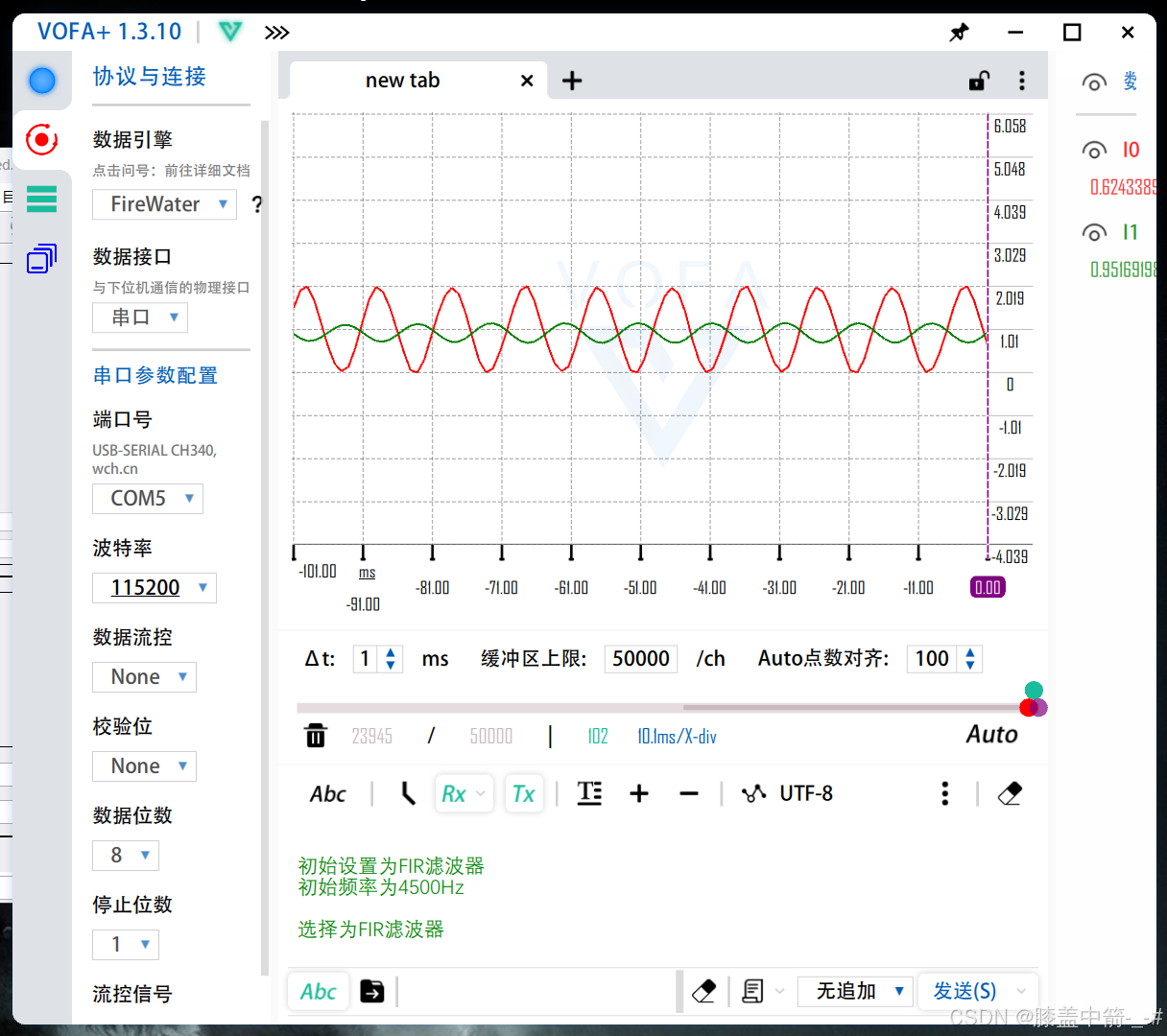This screenshot has width=1167, height=1036.
Task: Increase font size with plus icon
Action: tap(639, 793)
